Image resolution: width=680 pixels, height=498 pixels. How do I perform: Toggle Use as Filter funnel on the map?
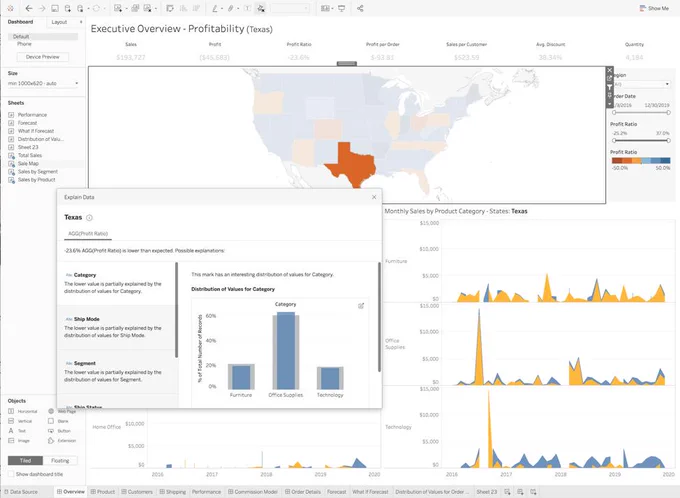[x=610, y=87]
